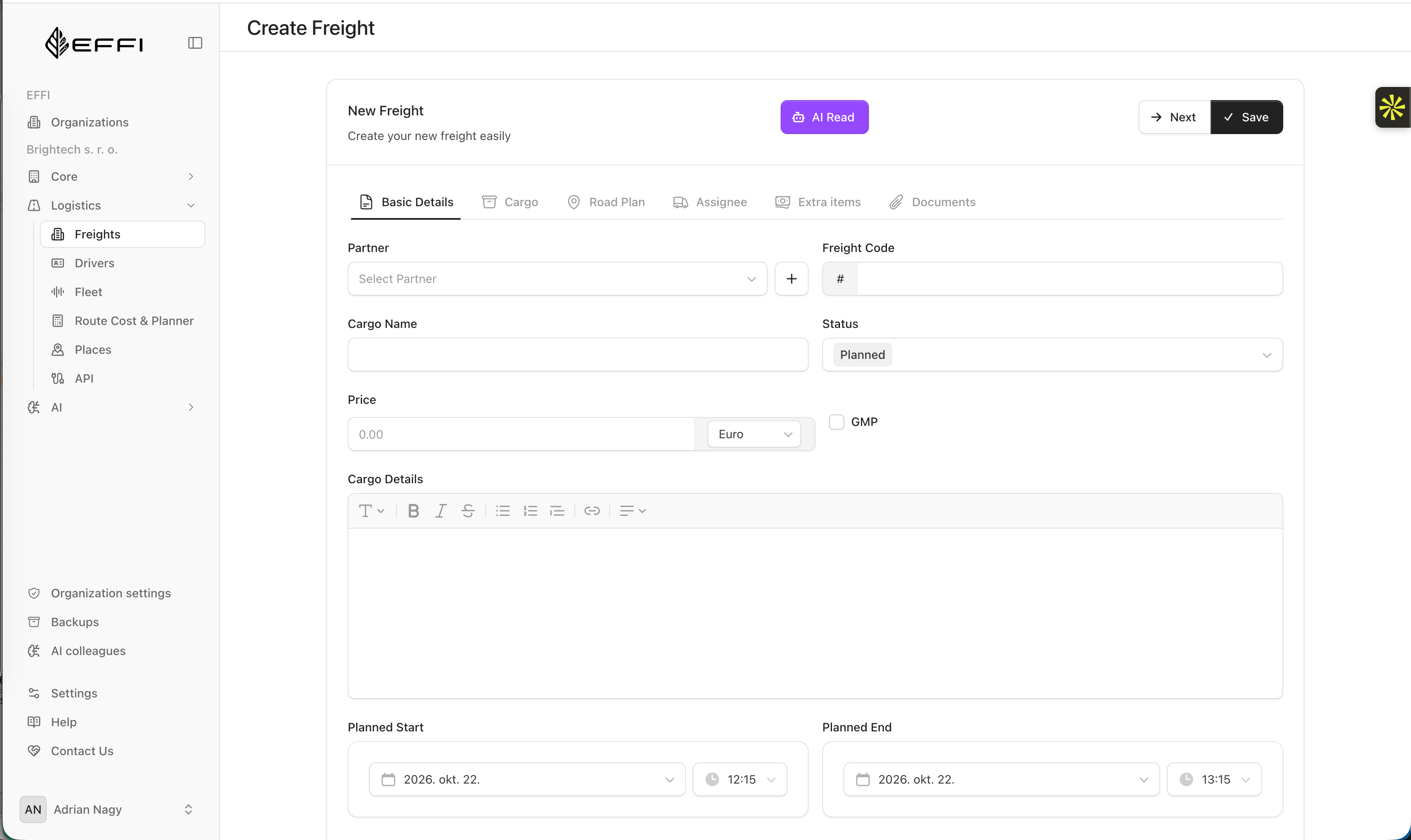Insert a numbered list

[x=530, y=511]
